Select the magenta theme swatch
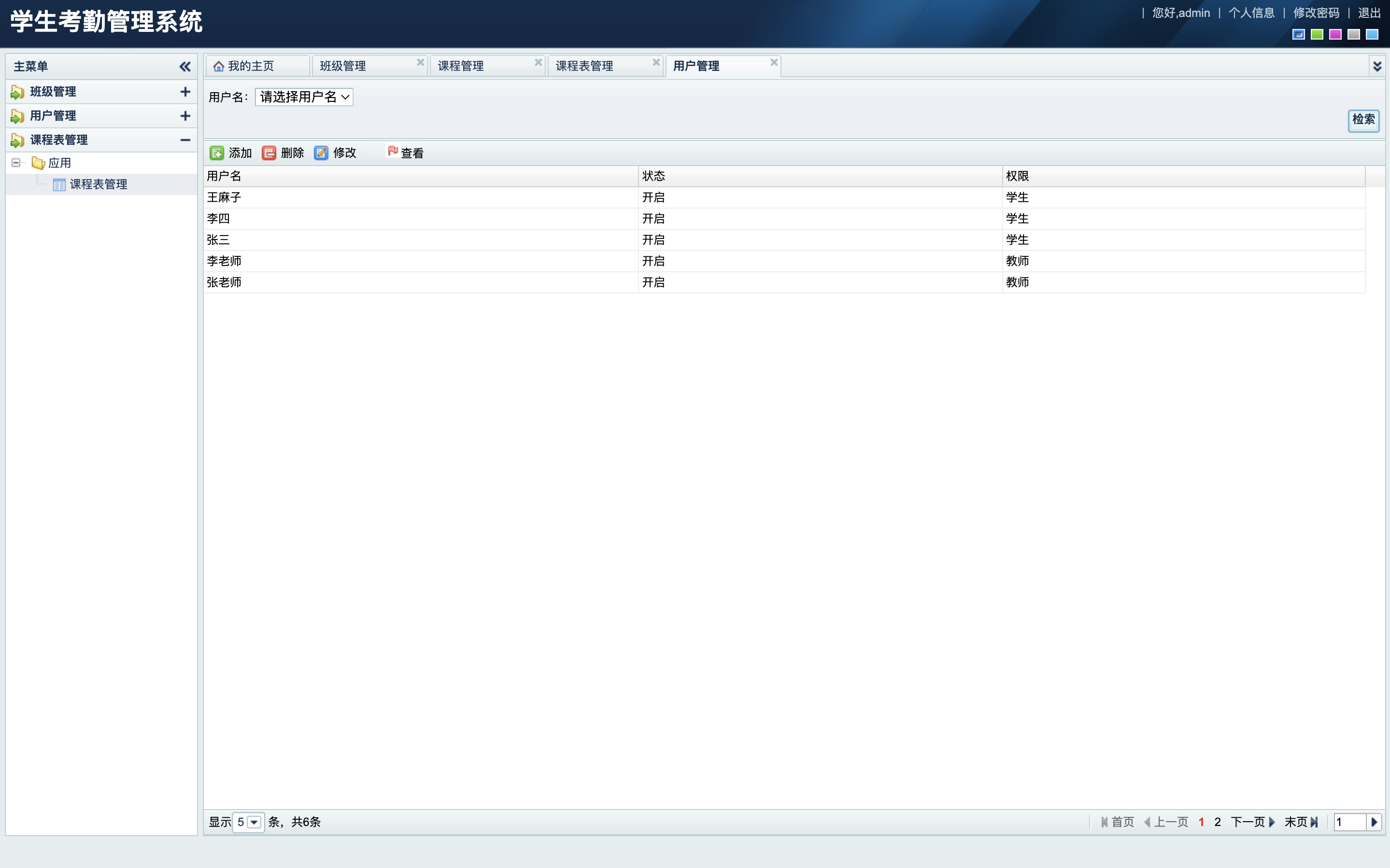 [1335, 34]
